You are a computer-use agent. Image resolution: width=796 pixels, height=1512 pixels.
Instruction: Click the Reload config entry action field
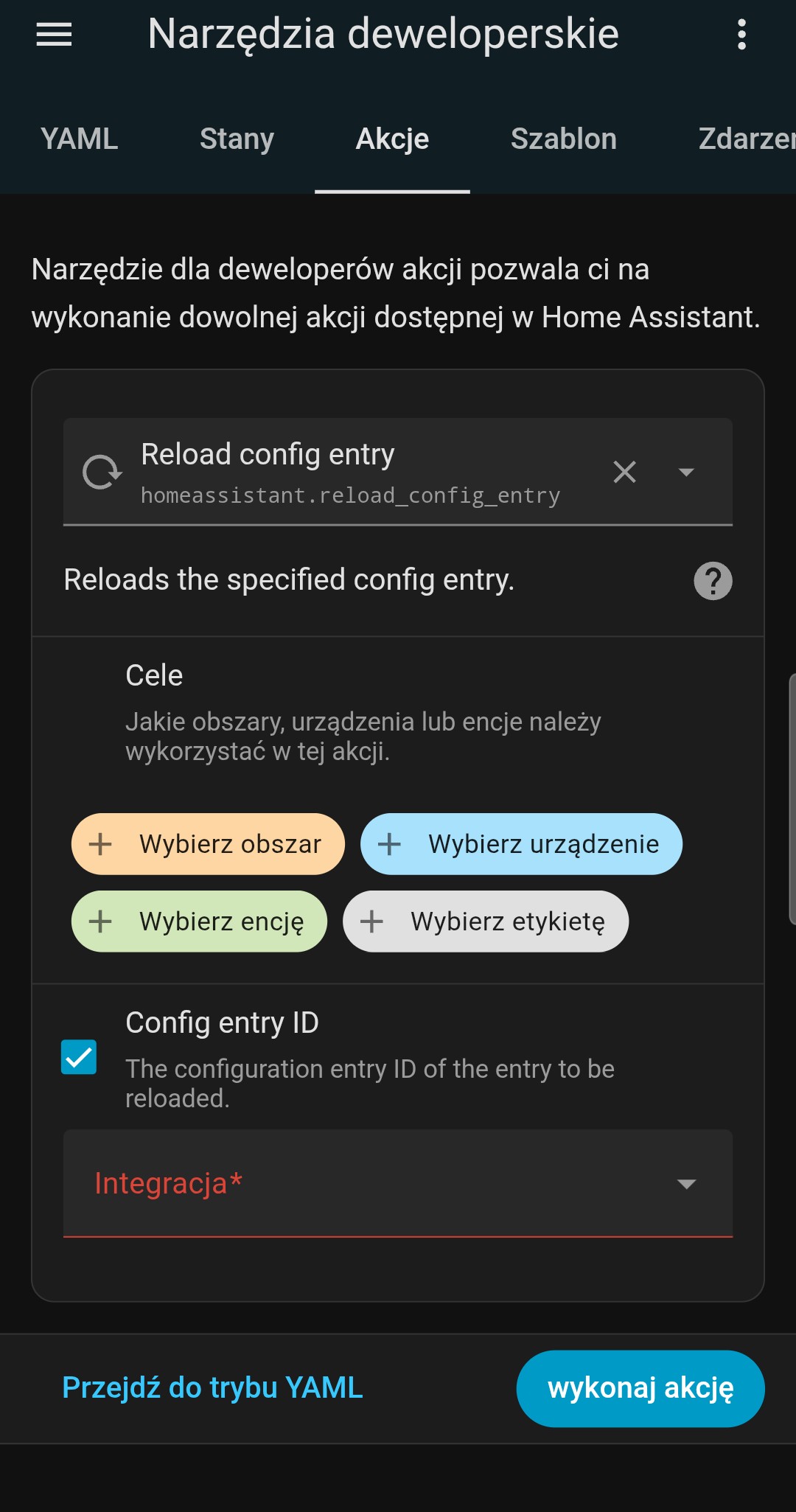354,472
